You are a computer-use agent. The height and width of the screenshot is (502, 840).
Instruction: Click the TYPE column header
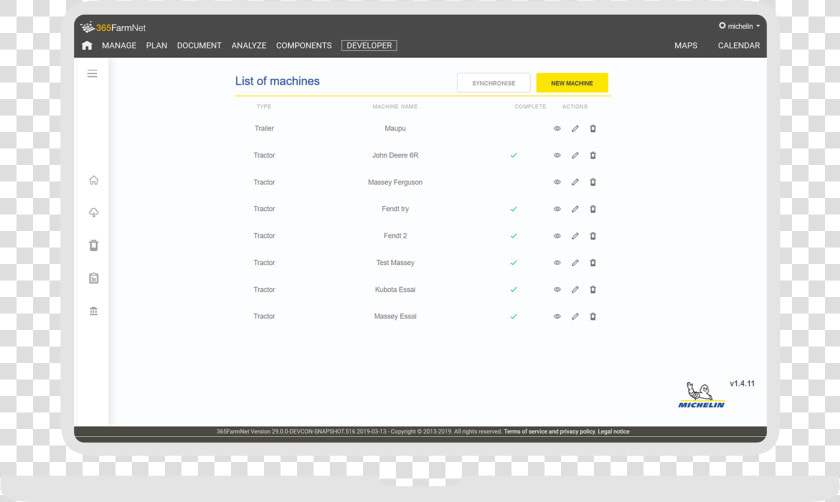point(264,107)
